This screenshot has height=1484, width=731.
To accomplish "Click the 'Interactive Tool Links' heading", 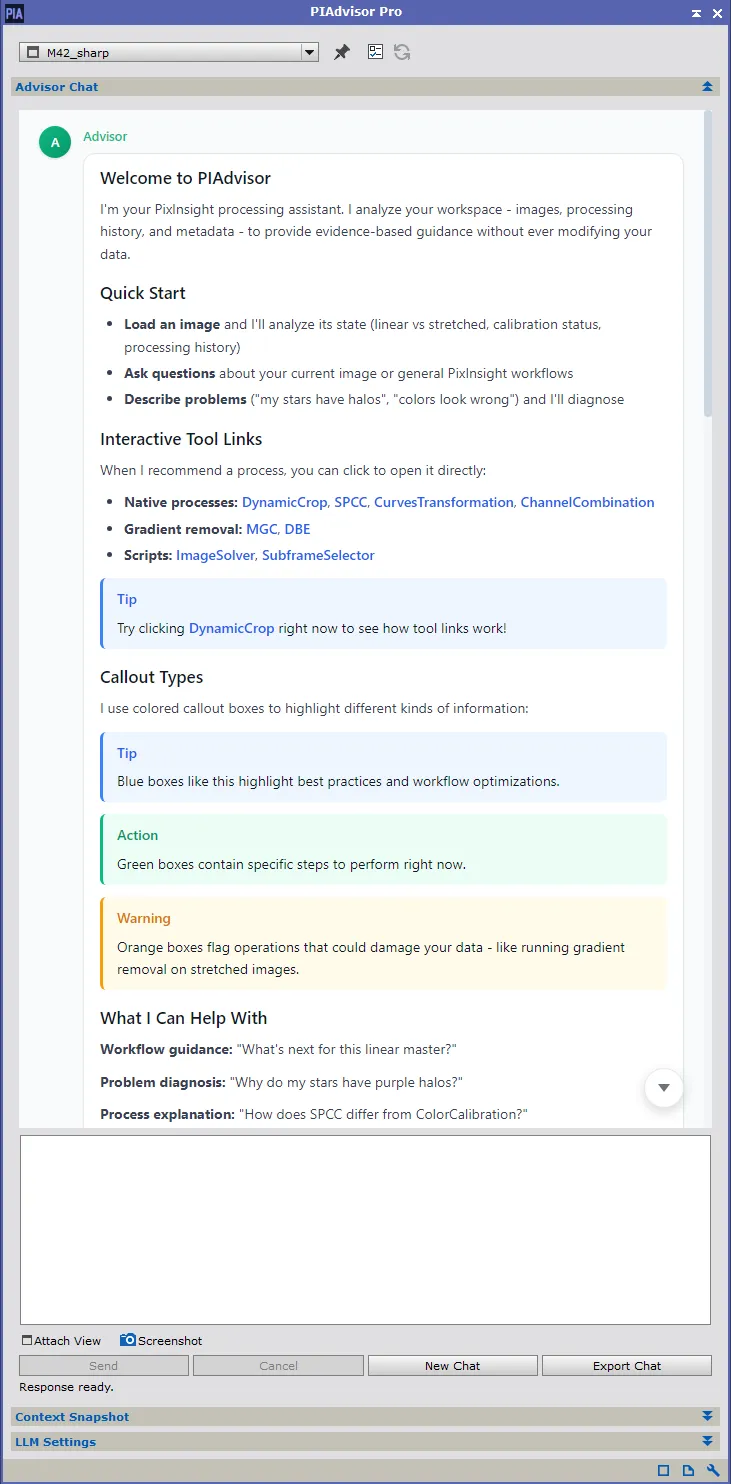I will [x=181, y=439].
